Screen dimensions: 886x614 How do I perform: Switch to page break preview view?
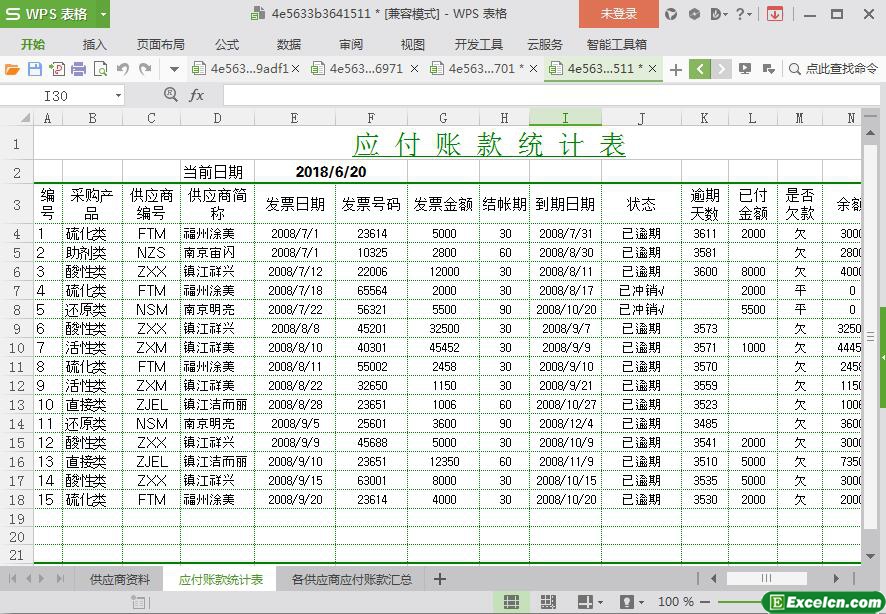tap(547, 602)
